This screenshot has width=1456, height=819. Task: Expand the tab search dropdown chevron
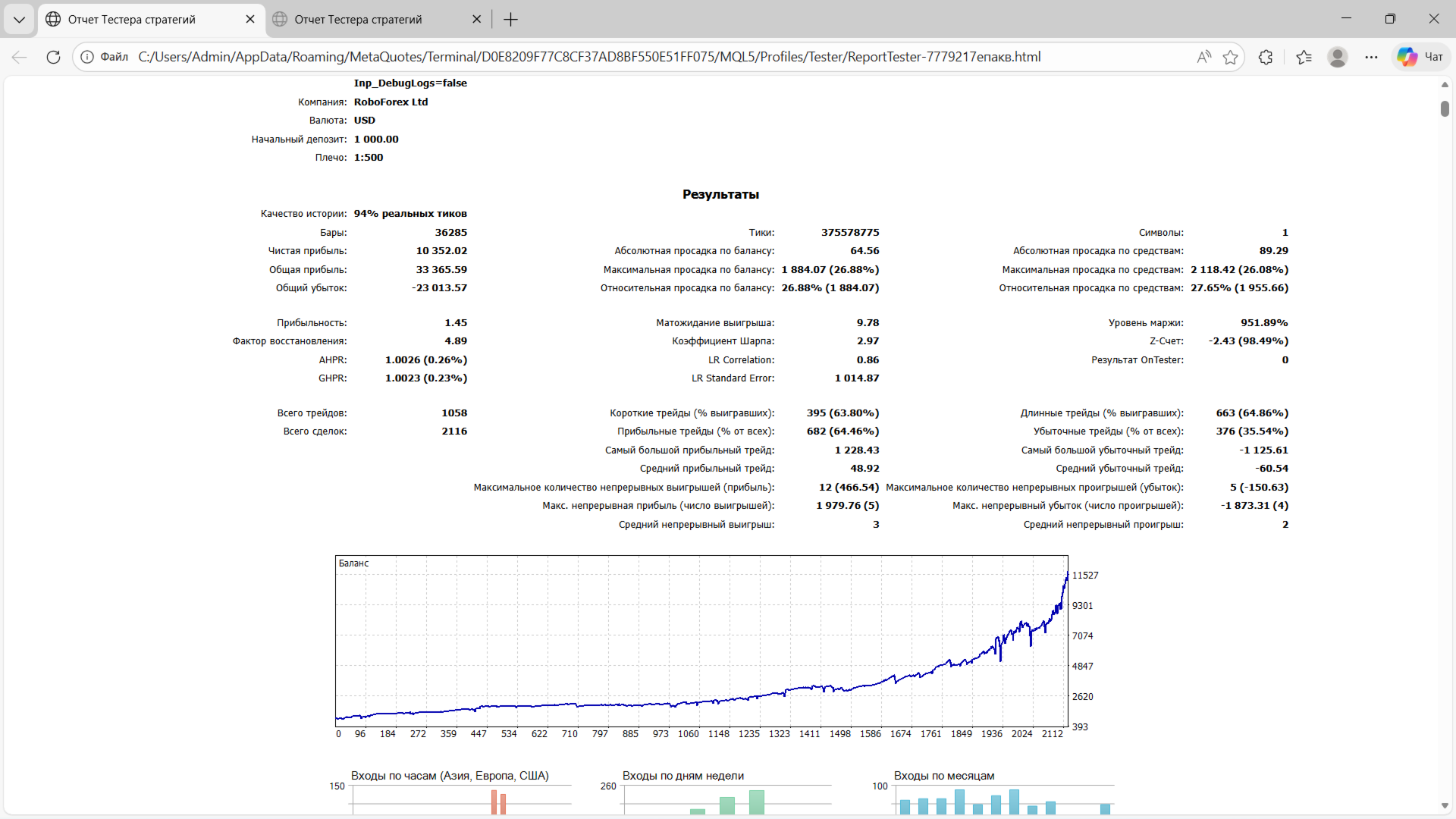(19, 19)
